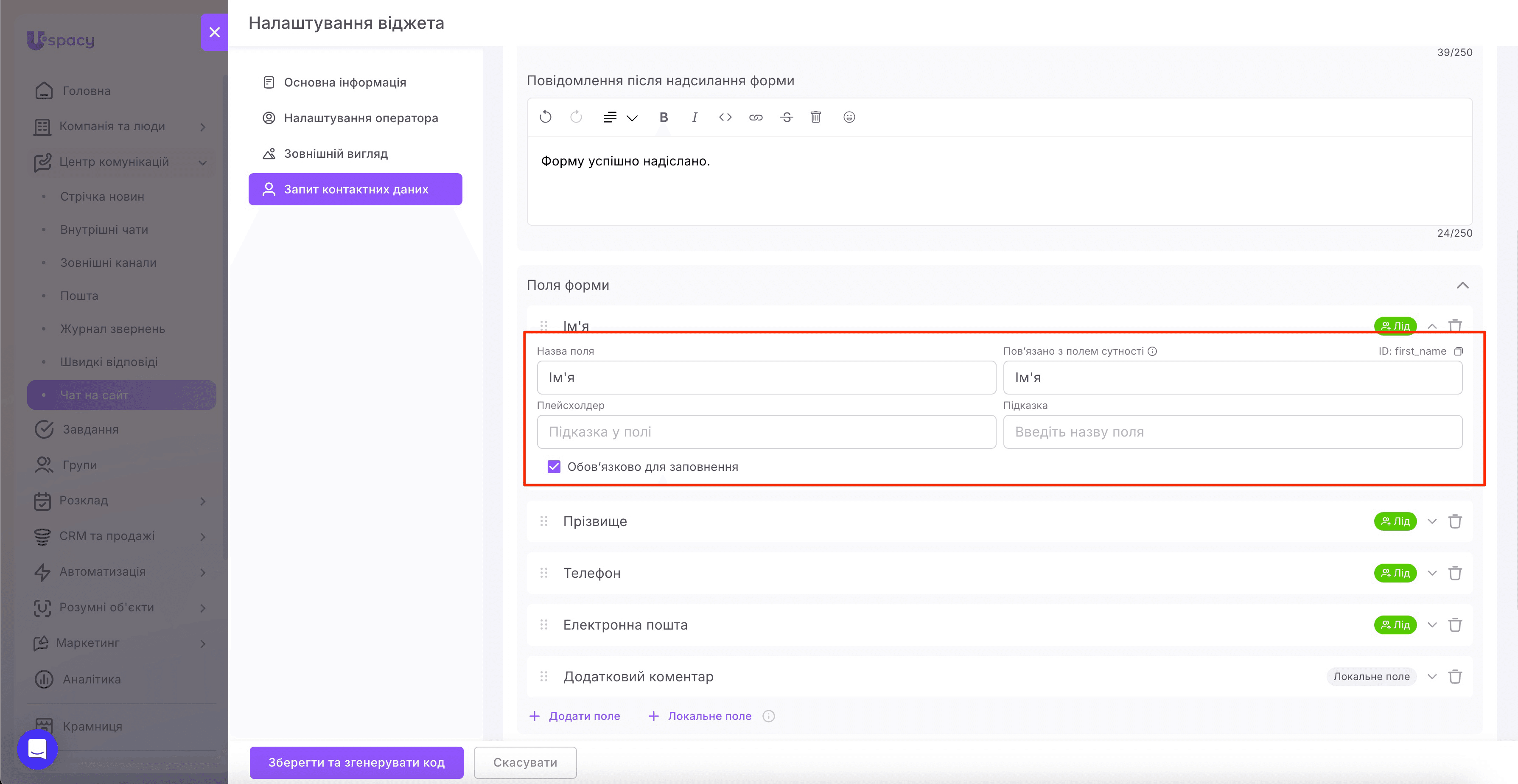Click the drag handle of Електронна пошта
This screenshot has width=1518, height=784.
[544, 625]
